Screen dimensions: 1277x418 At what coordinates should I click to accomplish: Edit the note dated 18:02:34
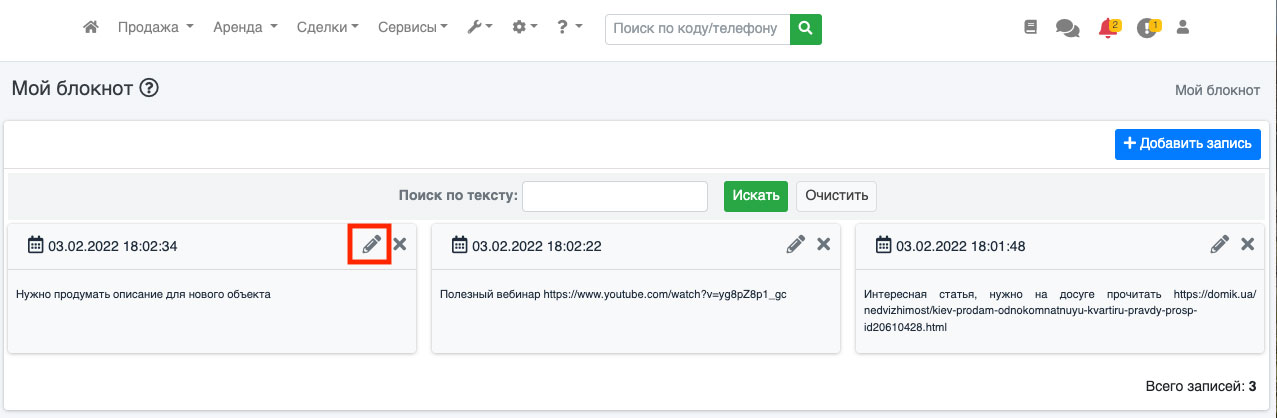pos(371,245)
